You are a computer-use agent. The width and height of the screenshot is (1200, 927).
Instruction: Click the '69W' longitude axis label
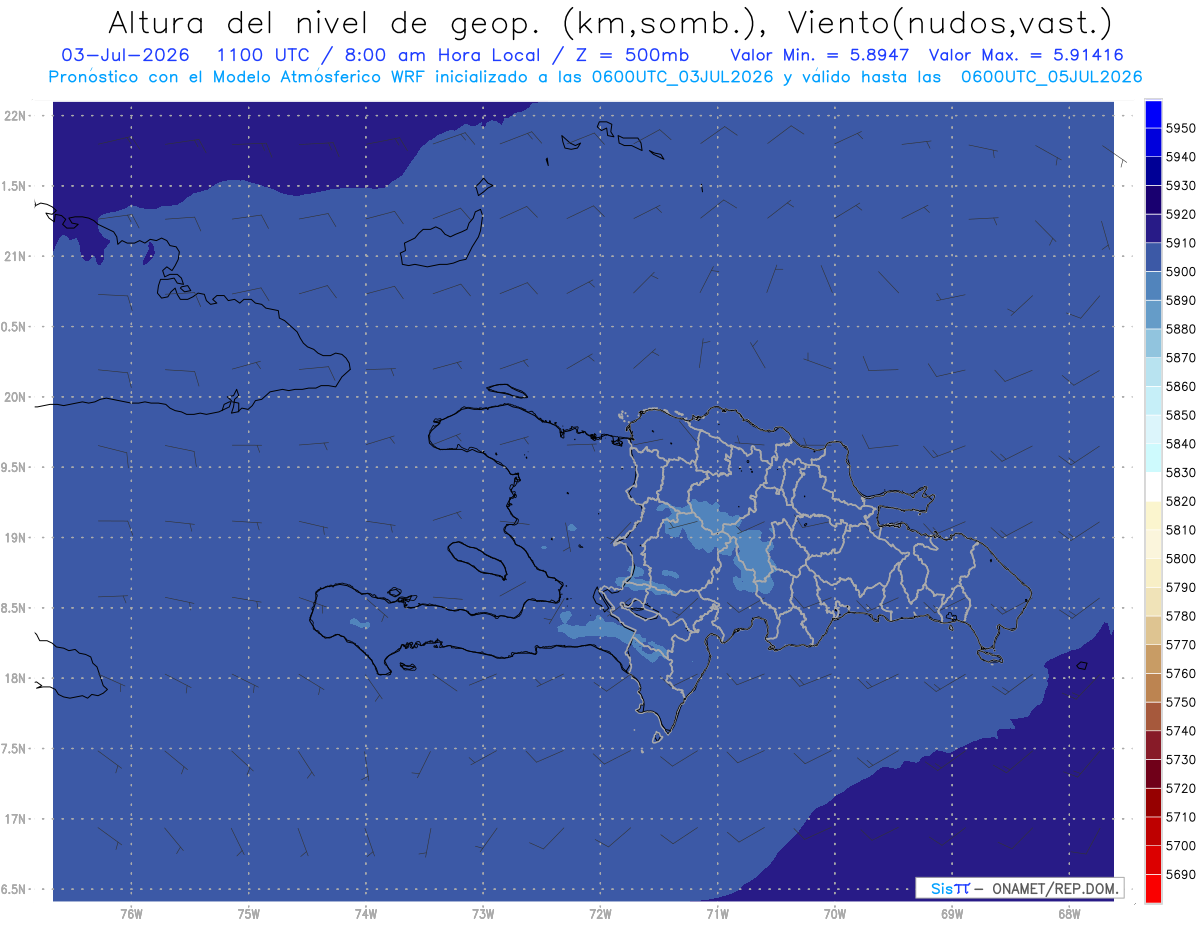tap(952, 914)
